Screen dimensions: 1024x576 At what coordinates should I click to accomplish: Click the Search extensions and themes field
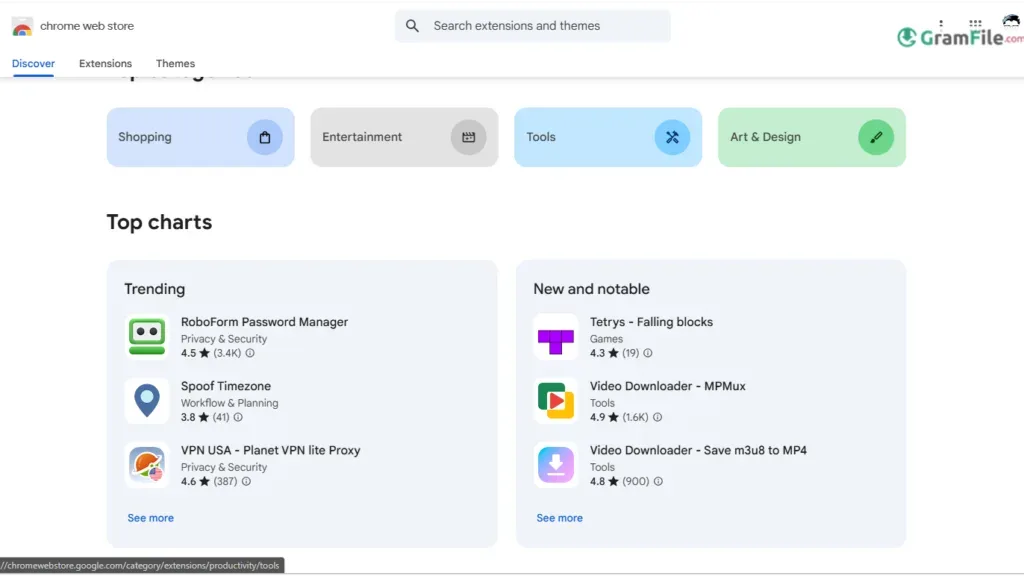coord(533,26)
